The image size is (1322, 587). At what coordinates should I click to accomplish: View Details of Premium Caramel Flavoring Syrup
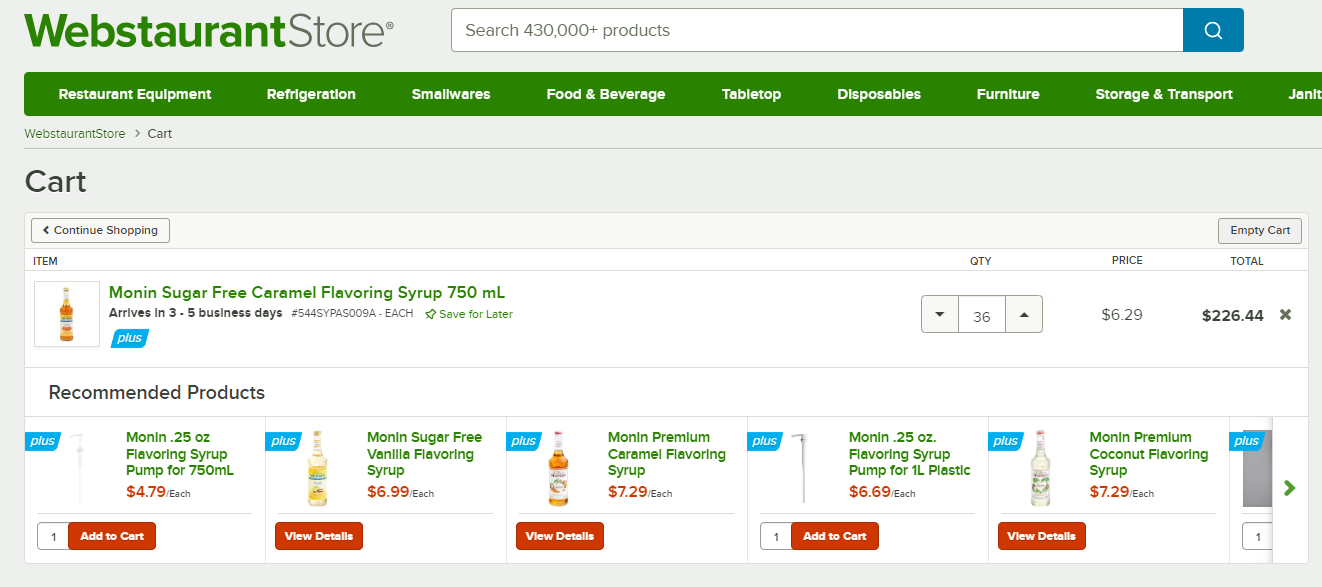point(560,536)
